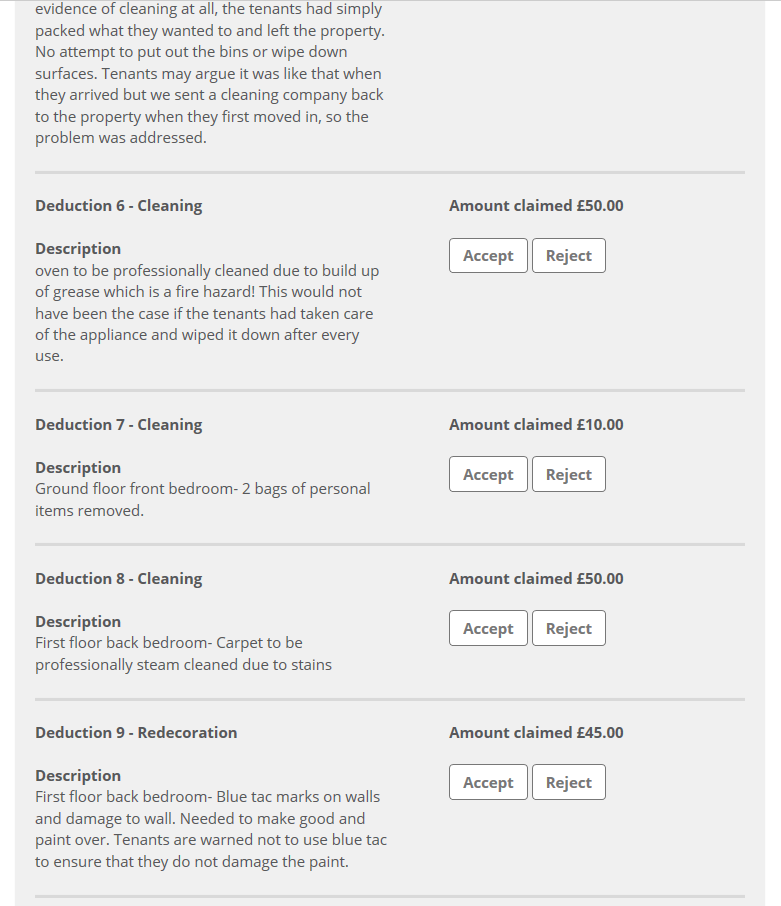Reject Deduction 8 carpet steam cleaning
Image resolution: width=781 pixels, height=906 pixels.
568,629
